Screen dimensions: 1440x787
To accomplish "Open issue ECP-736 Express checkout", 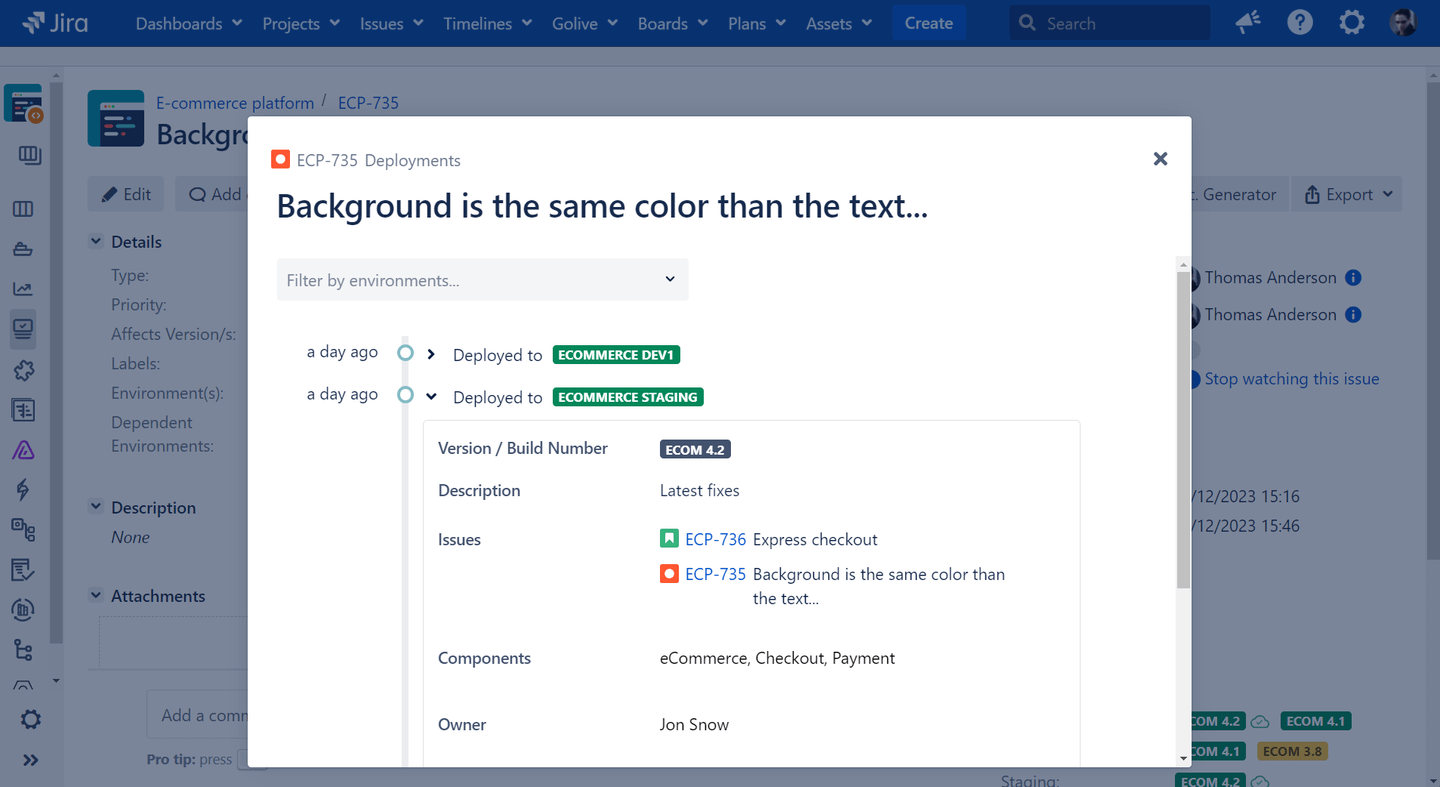I will coord(715,539).
